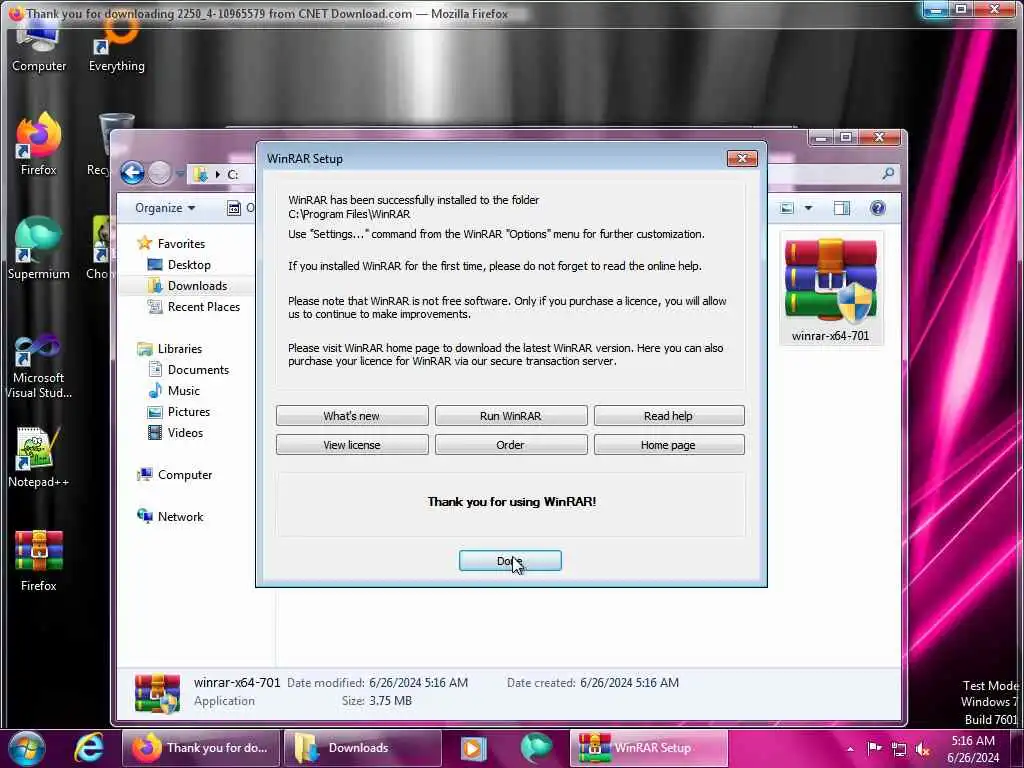
Task: Click the winrar-x64-701 icon in the details pane
Action: tap(157, 693)
